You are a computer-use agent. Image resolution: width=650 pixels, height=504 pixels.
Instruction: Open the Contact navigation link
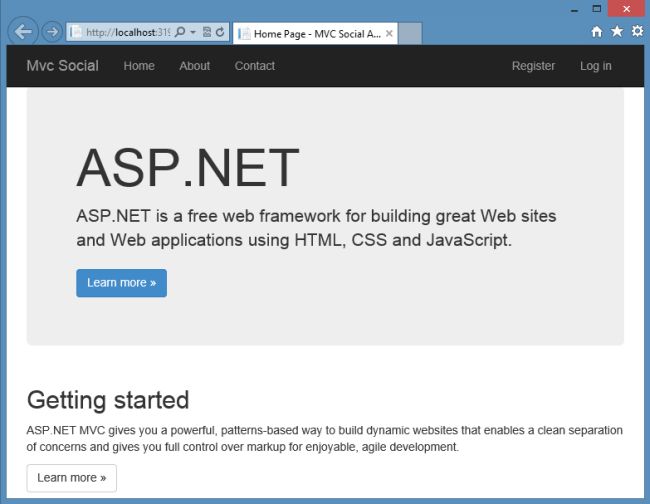pyautogui.click(x=255, y=66)
